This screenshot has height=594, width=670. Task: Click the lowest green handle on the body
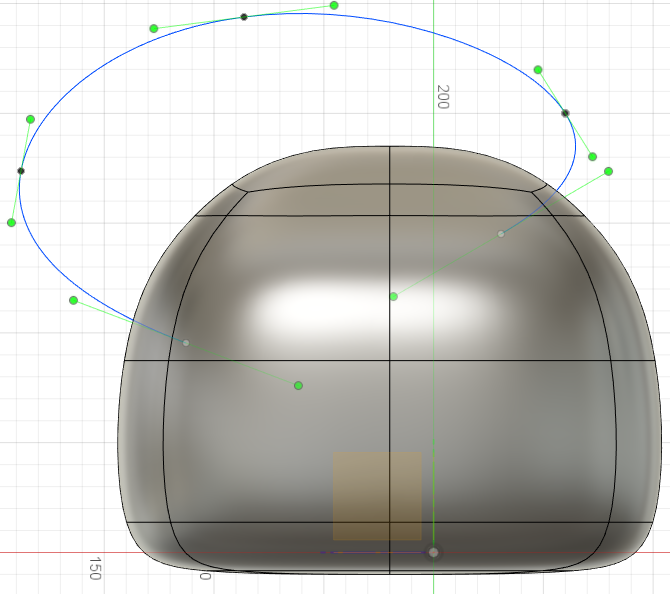[x=298, y=385]
